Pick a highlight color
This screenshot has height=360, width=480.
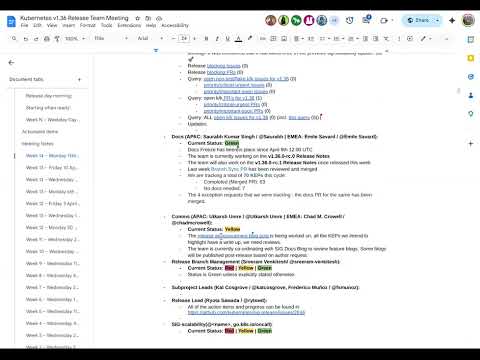(249, 39)
